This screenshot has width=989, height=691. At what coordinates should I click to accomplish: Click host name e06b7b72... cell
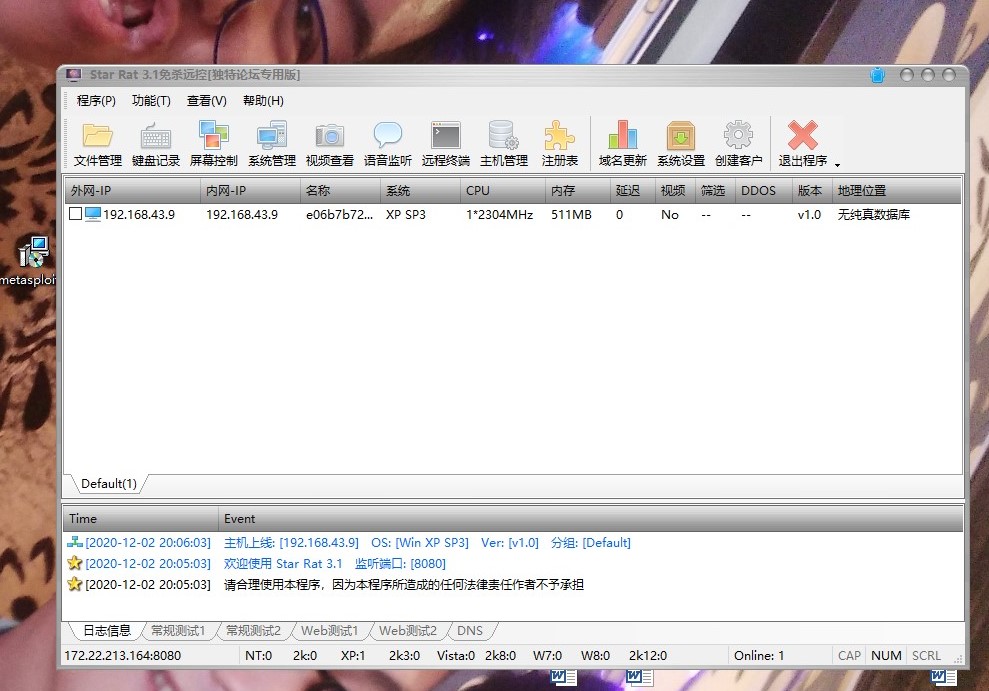[339, 214]
